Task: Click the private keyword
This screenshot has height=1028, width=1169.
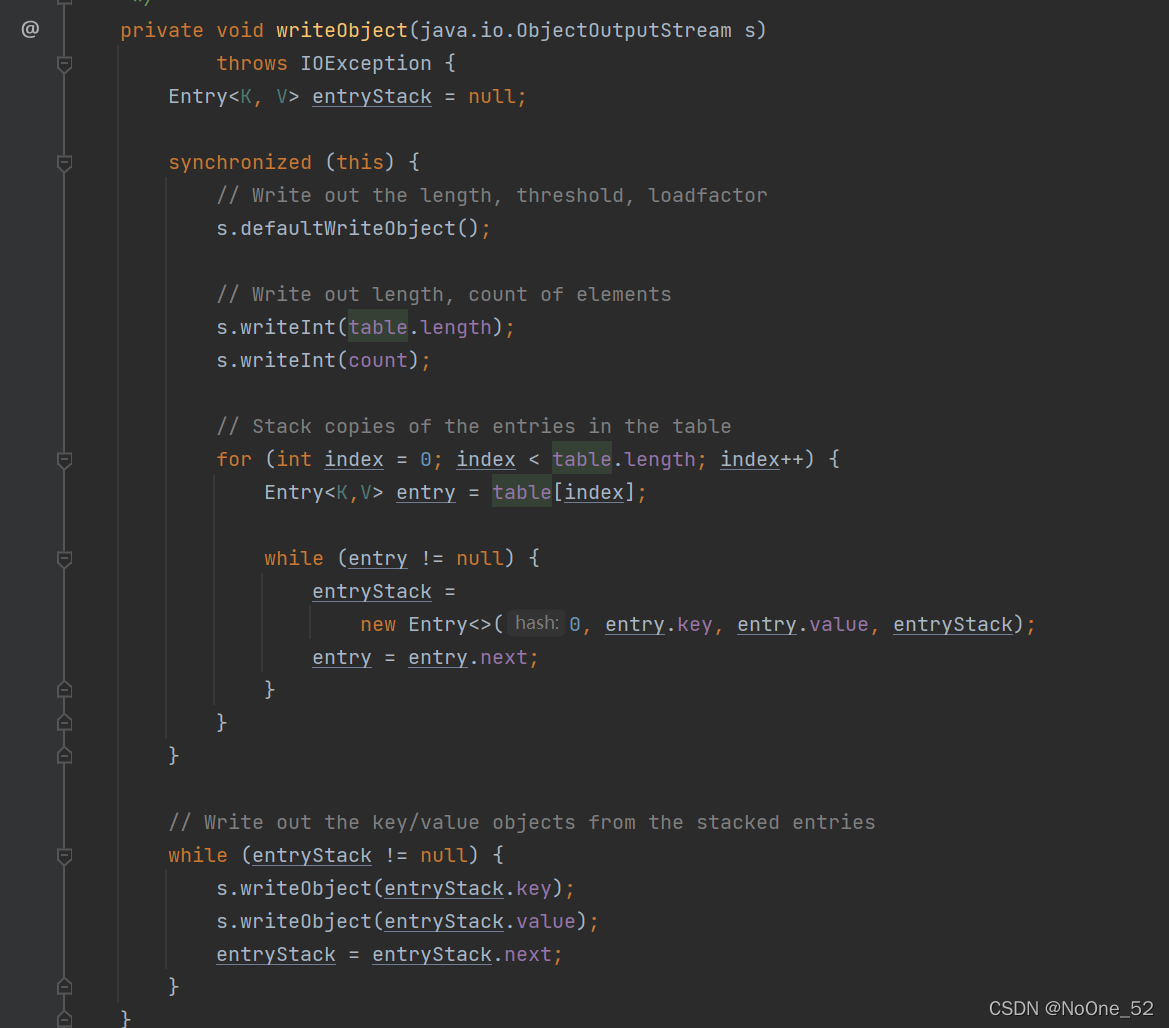Action: tap(162, 31)
